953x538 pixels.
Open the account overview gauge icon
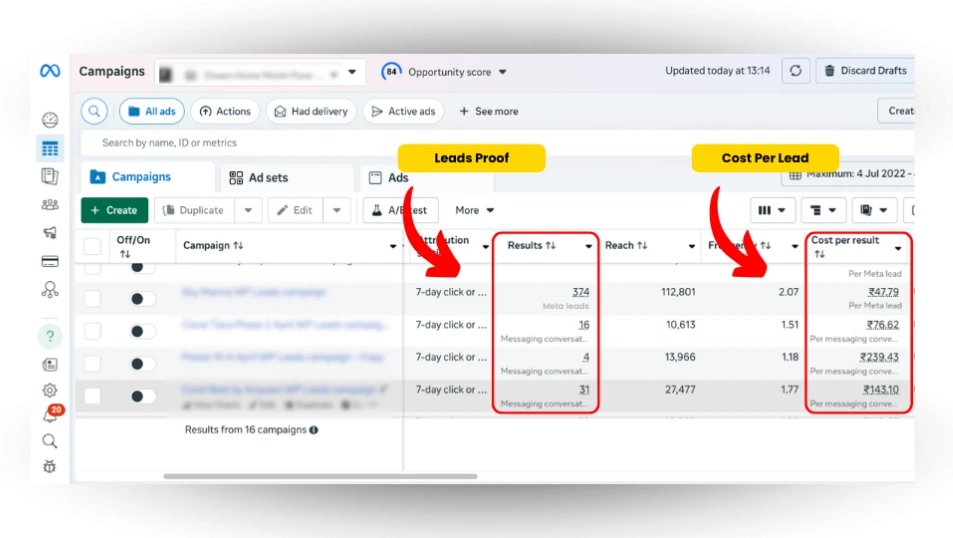pyautogui.click(x=50, y=120)
